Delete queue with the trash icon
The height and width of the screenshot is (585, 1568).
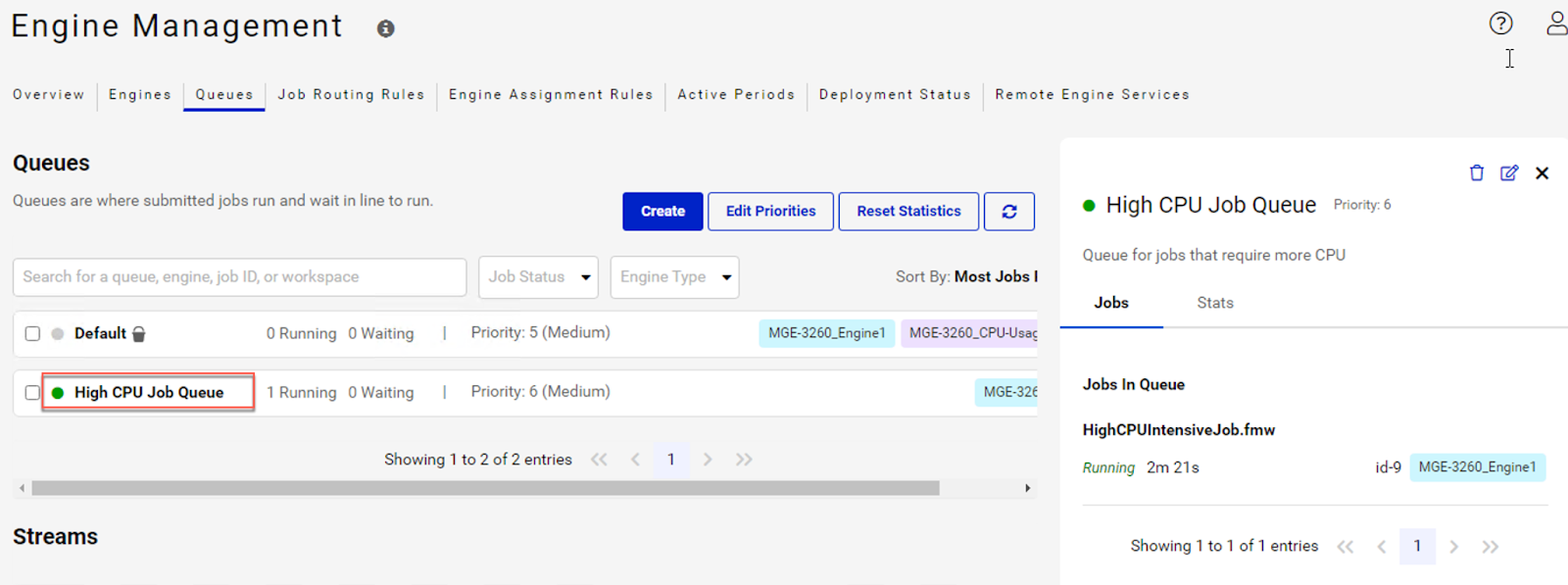click(1477, 172)
